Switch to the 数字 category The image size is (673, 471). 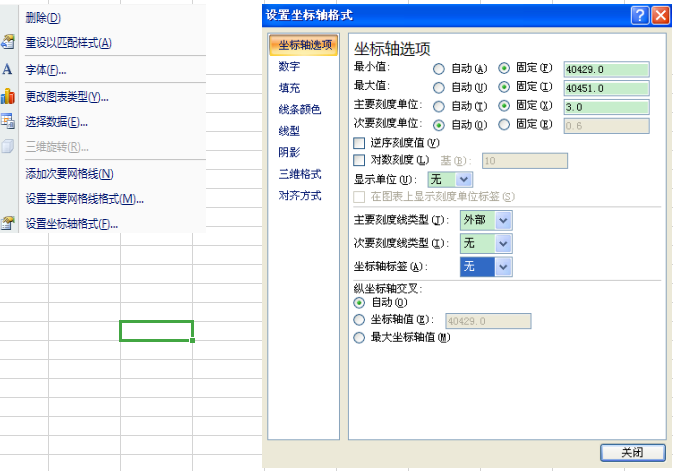[289, 66]
